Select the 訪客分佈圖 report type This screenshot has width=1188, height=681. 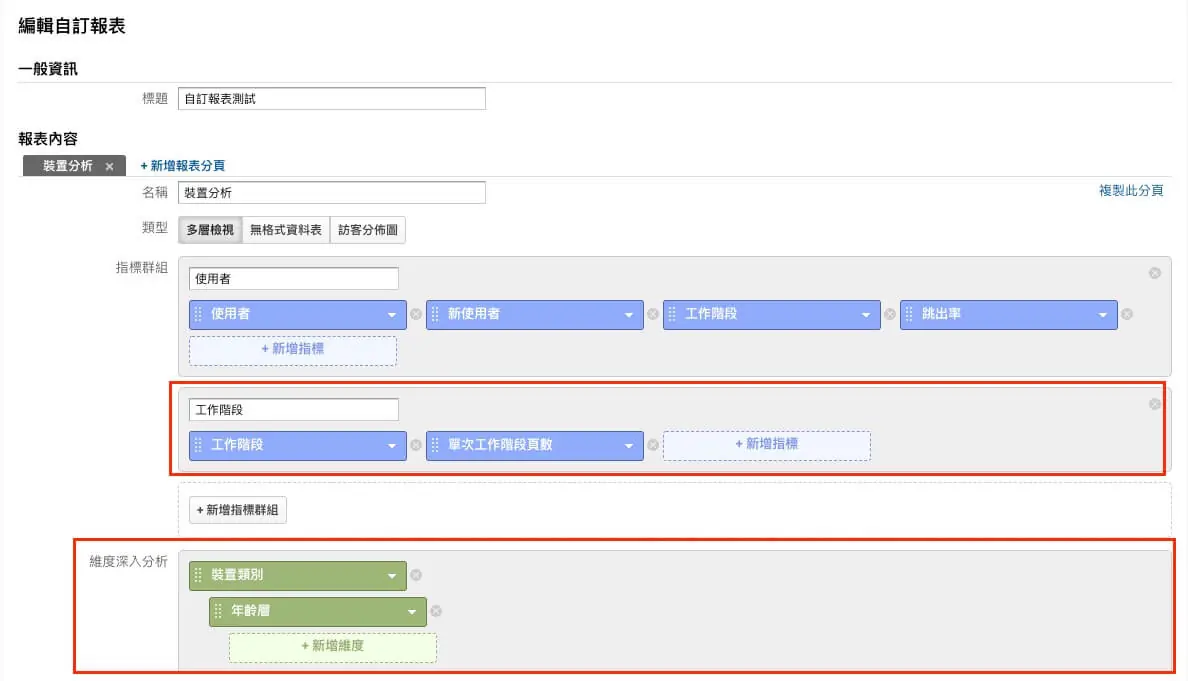(x=367, y=230)
